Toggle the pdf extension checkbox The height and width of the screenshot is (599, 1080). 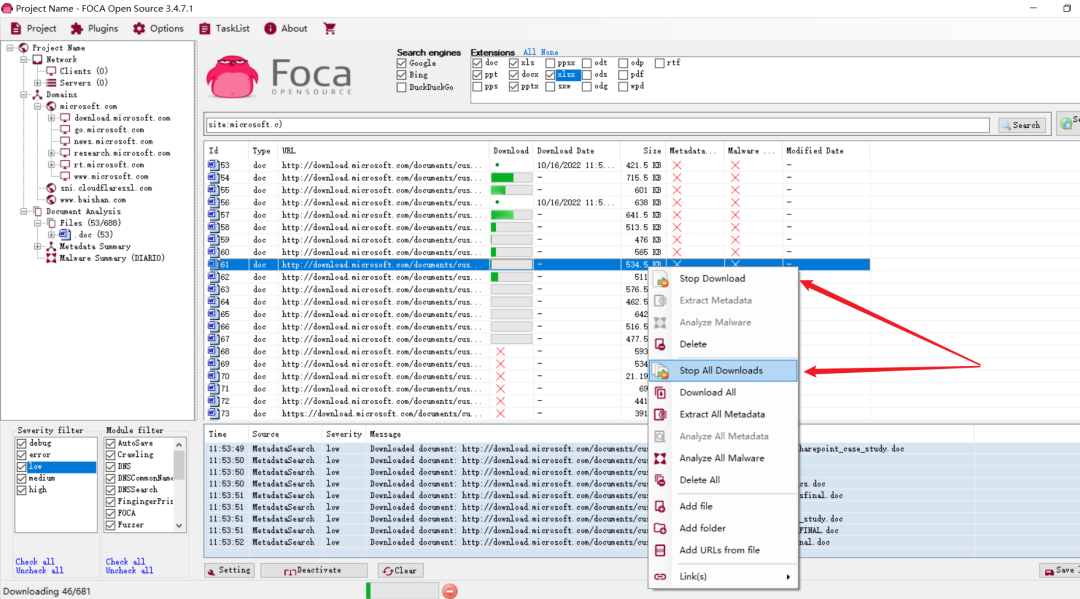pyautogui.click(x=623, y=75)
